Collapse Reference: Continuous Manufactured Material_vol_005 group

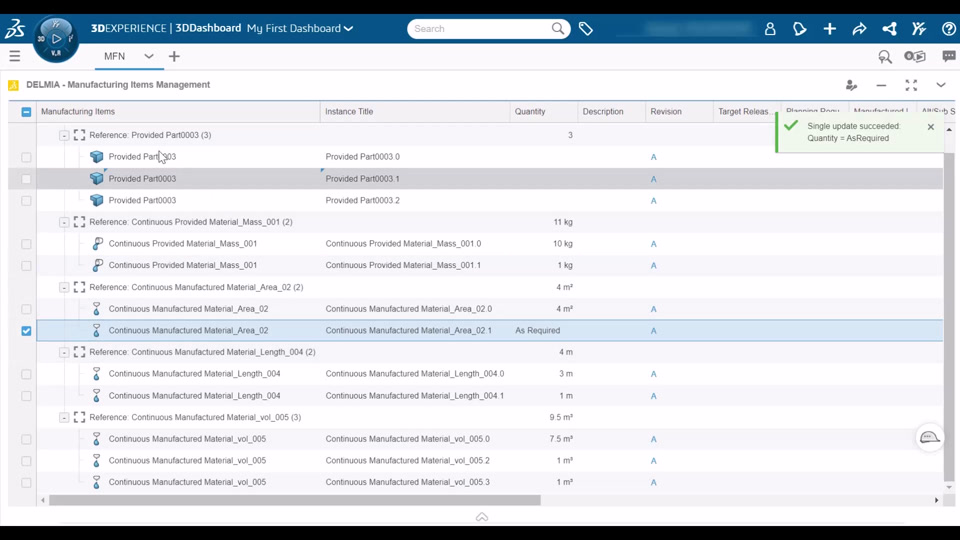point(64,418)
